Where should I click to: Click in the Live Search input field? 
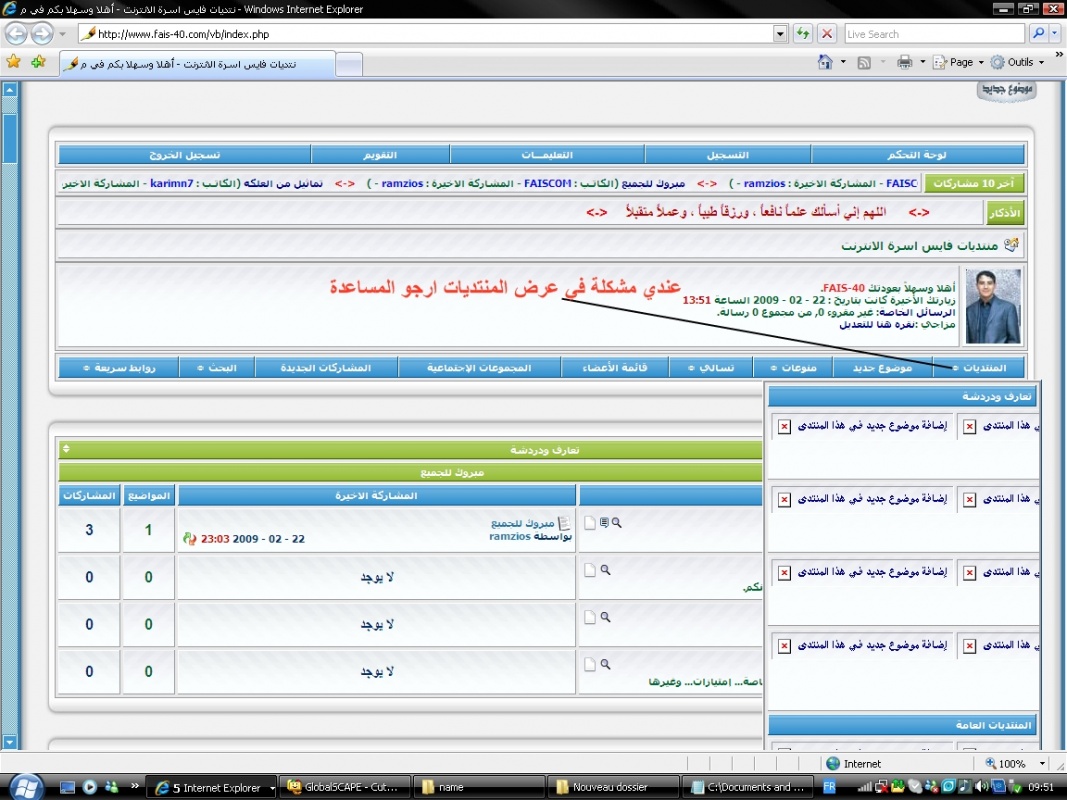click(x=930, y=33)
